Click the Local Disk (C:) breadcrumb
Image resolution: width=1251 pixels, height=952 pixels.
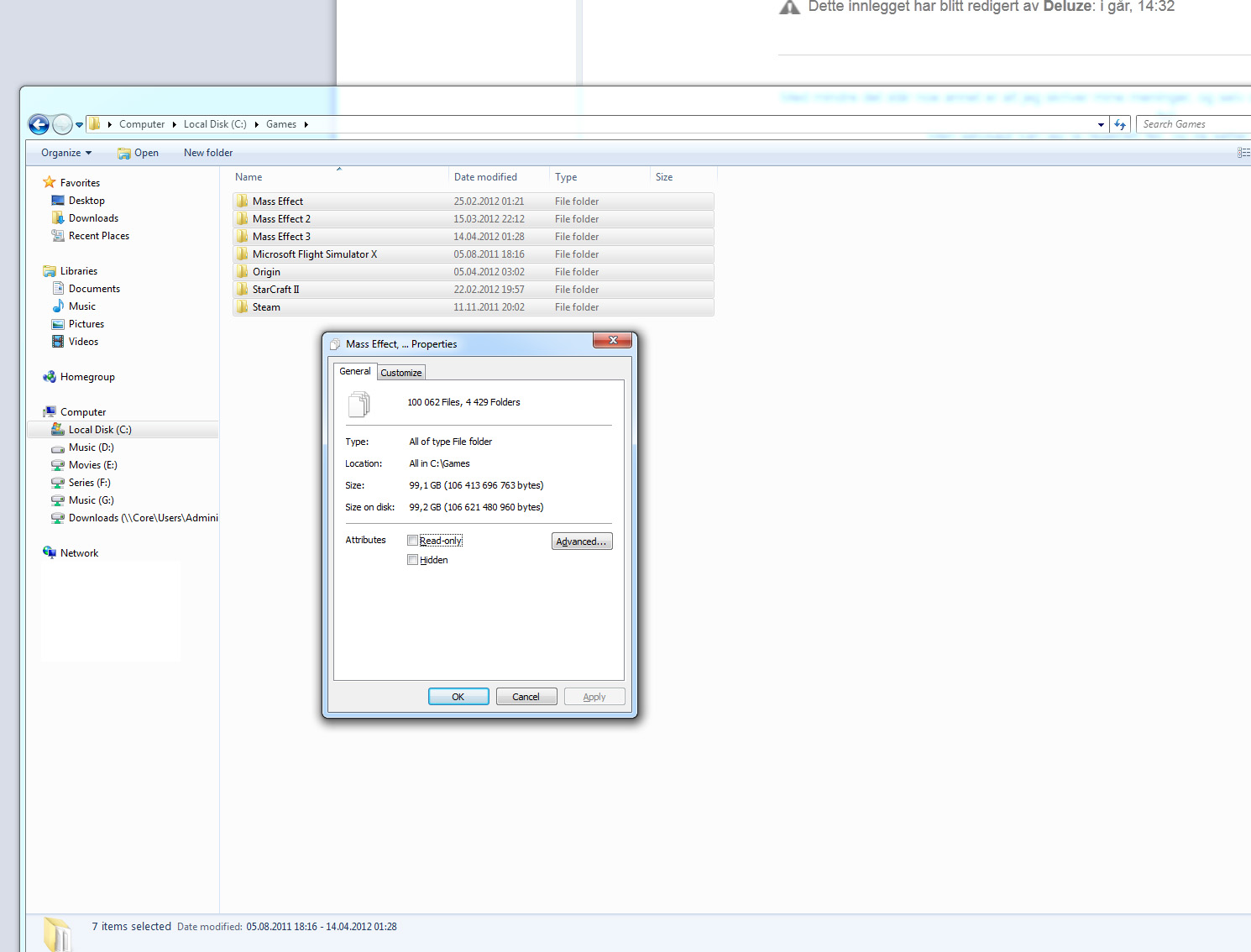[x=215, y=124]
